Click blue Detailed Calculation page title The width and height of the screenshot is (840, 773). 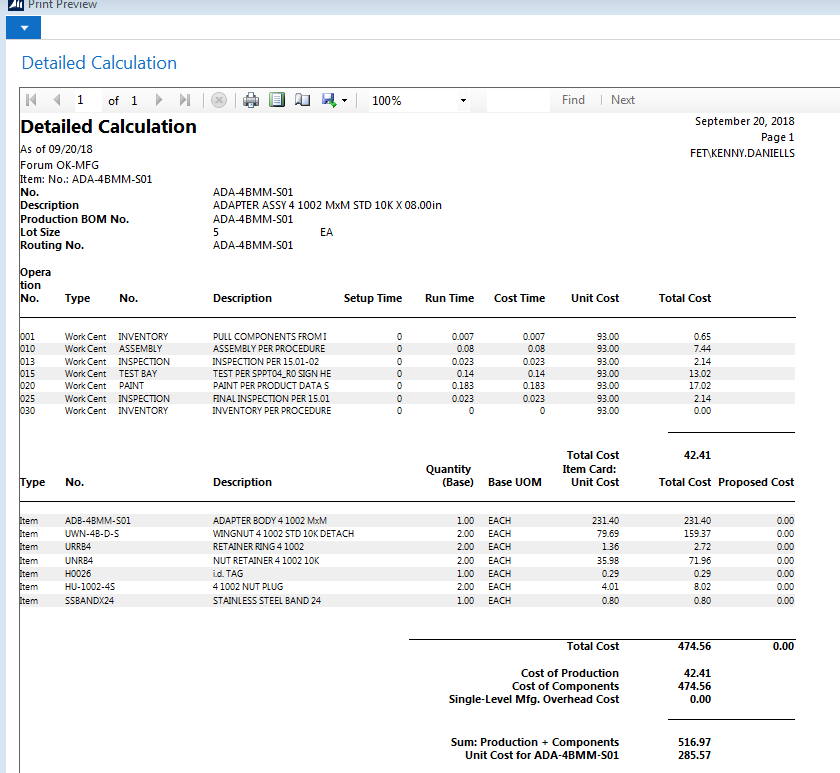point(99,63)
